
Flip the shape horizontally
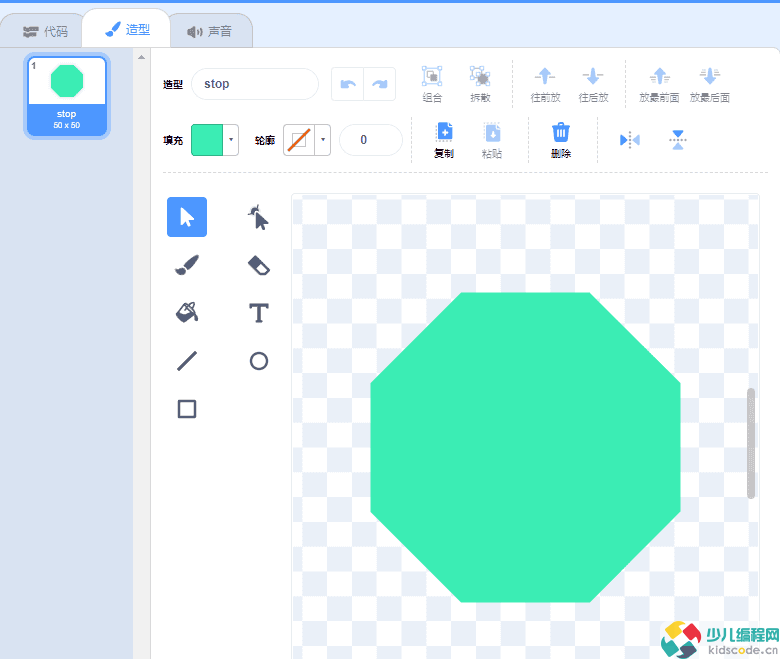click(x=629, y=140)
